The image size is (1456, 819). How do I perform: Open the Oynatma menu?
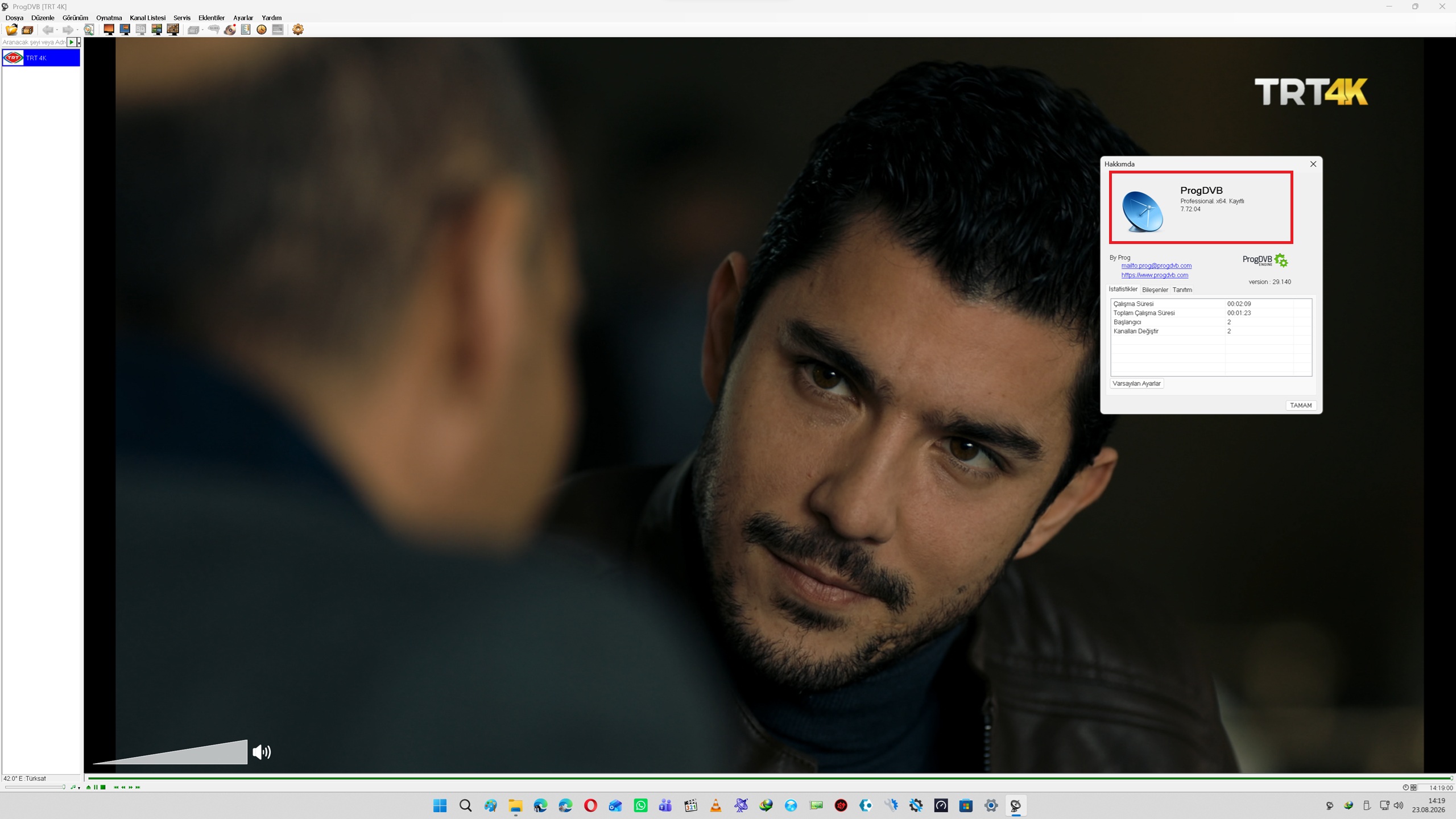pos(109,18)
